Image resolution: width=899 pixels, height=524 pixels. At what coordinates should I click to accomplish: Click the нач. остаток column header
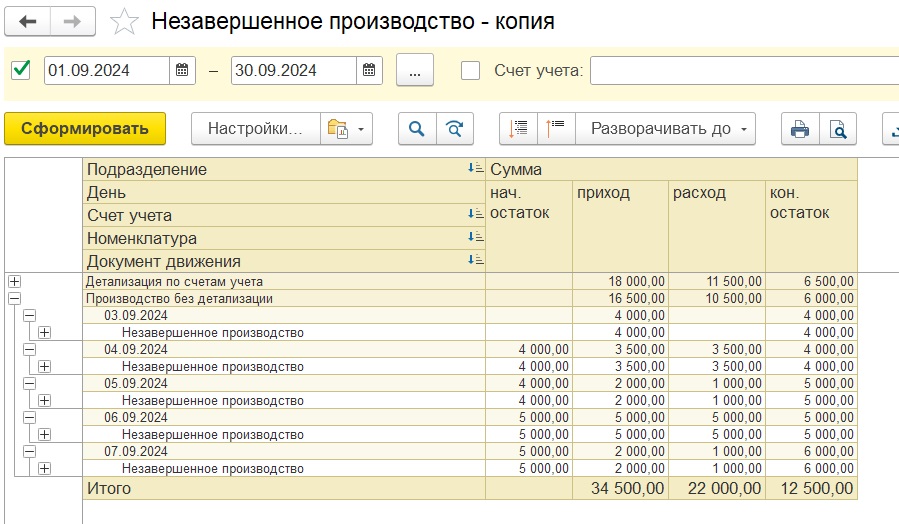529,226
